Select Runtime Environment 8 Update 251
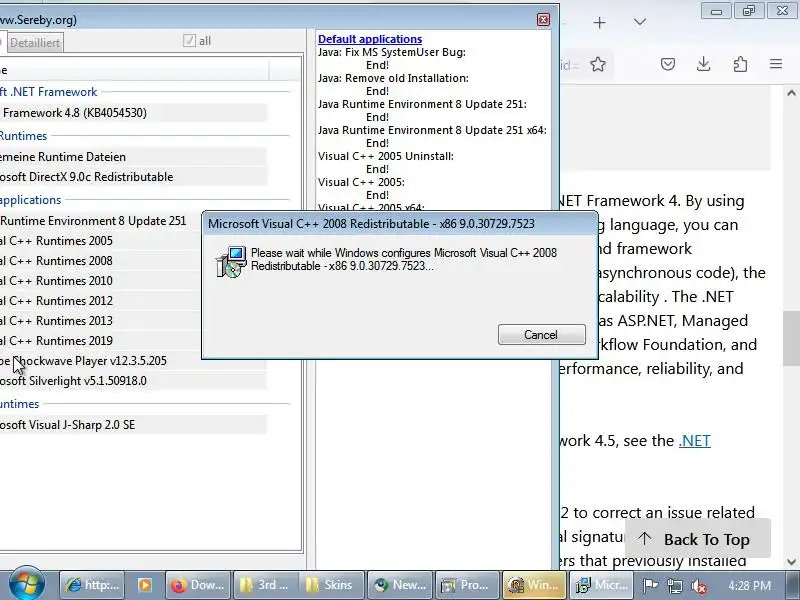Screen dimensions: 800x600 100,221
